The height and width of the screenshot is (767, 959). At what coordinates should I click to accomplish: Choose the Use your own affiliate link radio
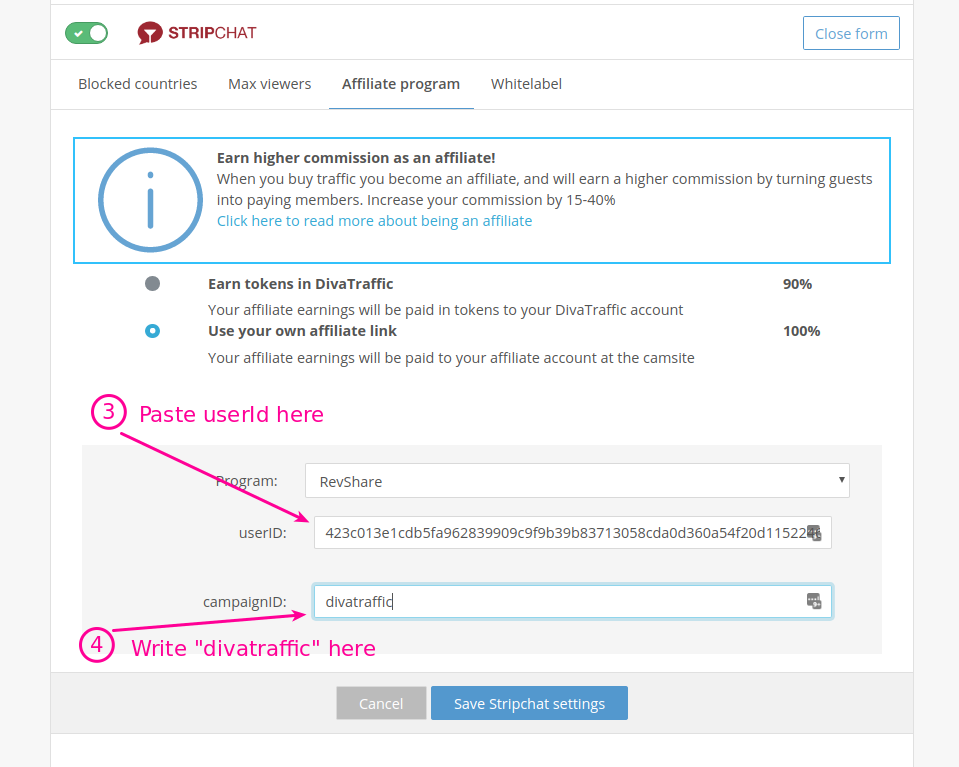[152, 331]
